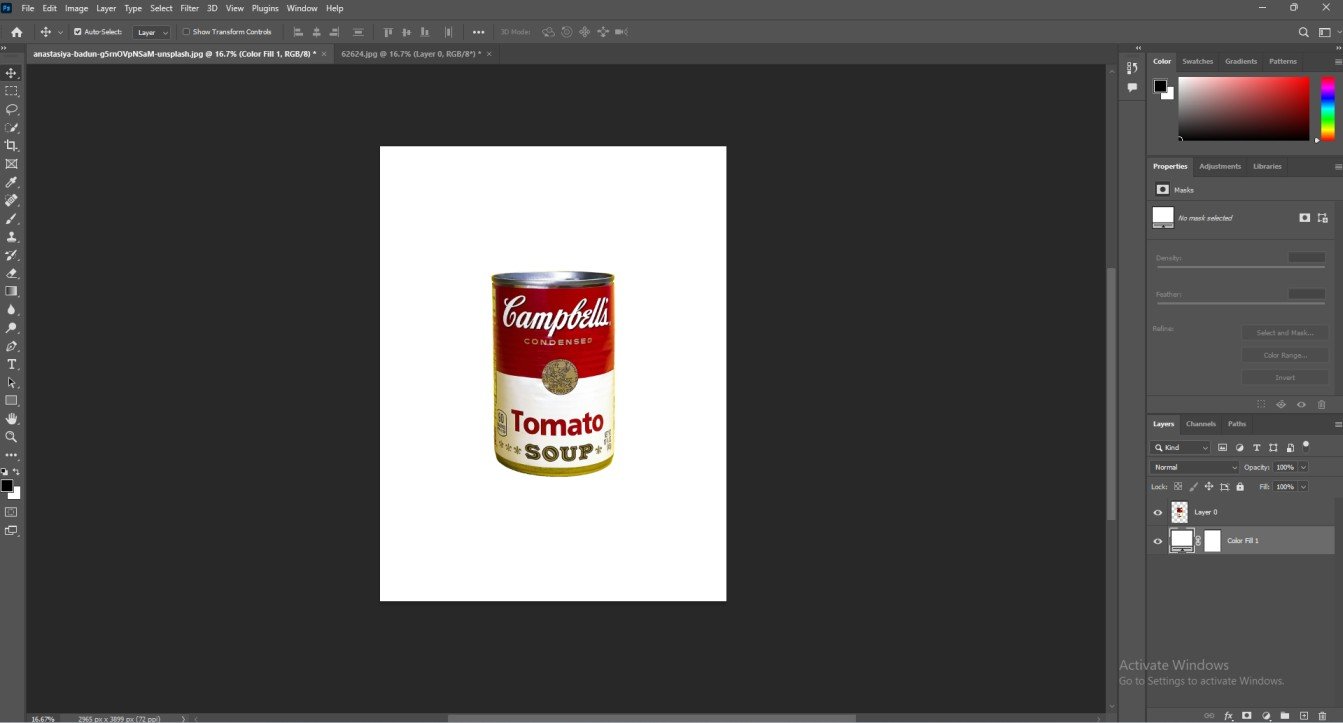Click the Create new layer icon
Screen dimensions: 1343x723
click(x=1303, y=716)
